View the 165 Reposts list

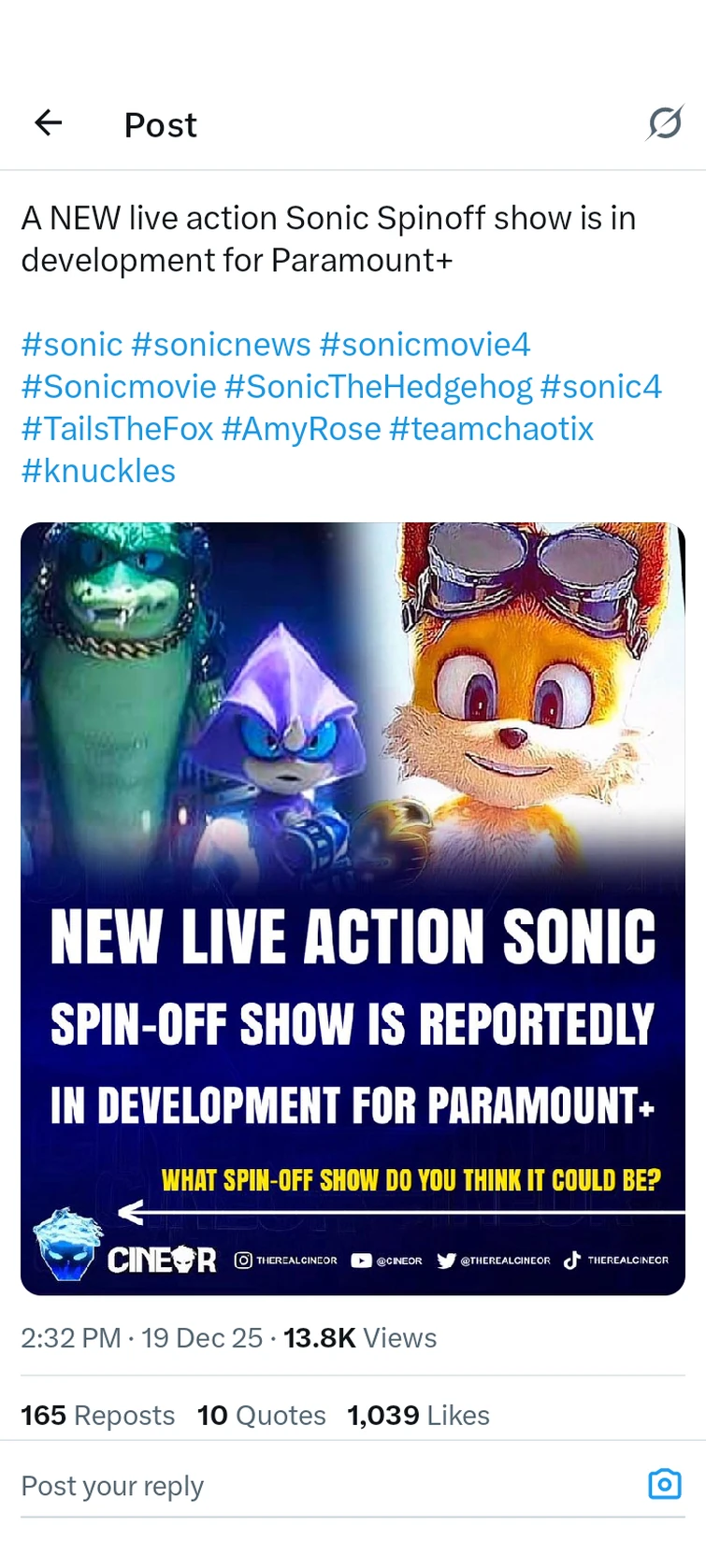click(x=97, y=1415)
